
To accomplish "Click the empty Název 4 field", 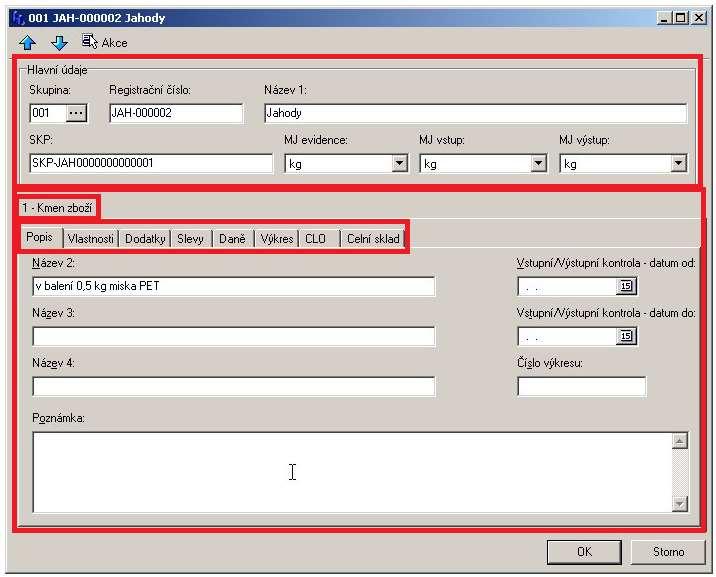I will [x=234, y=387].
